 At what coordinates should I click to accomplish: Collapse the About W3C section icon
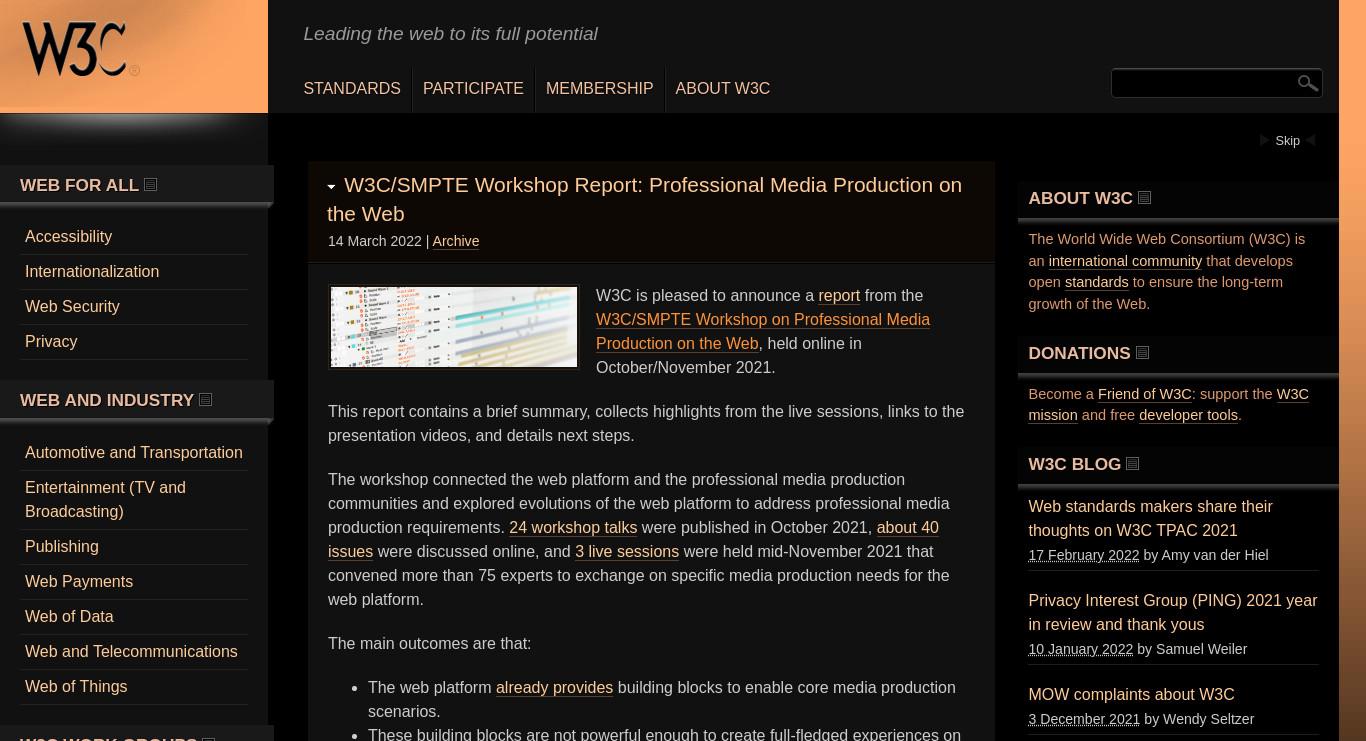[1145, 198]
